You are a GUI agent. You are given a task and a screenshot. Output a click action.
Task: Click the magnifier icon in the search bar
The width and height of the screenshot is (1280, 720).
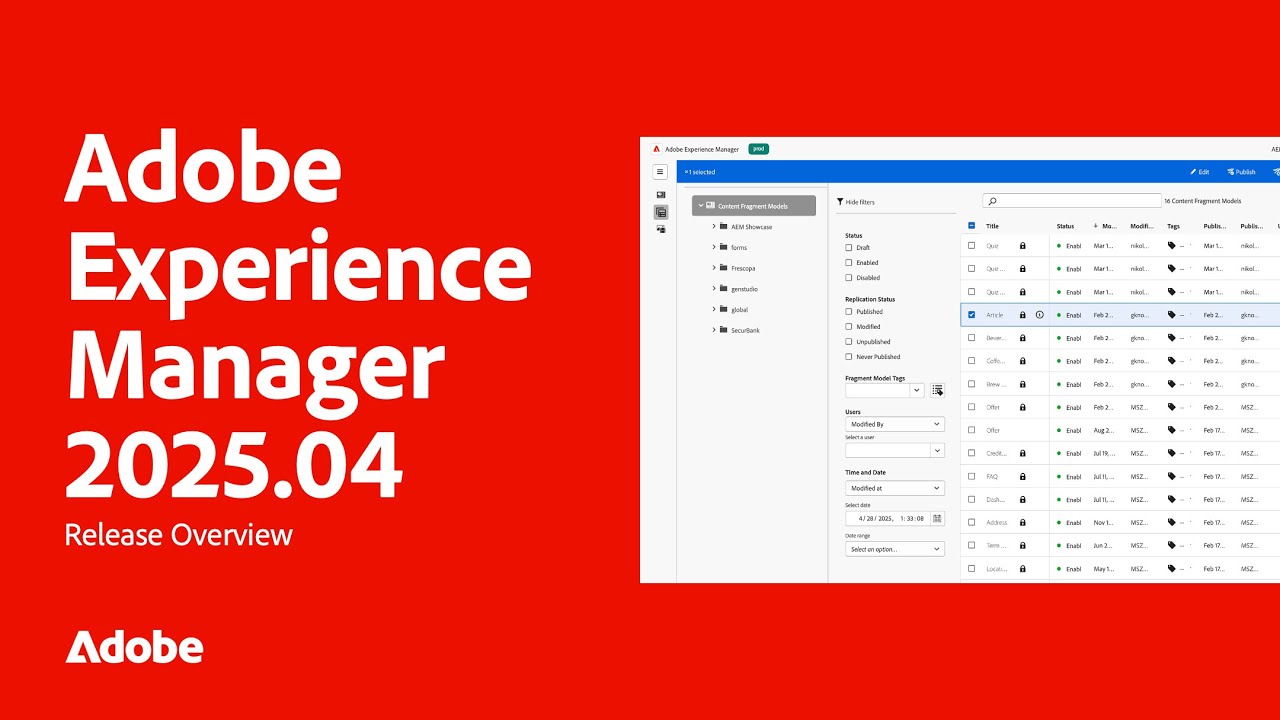click(x=991, y=201)
